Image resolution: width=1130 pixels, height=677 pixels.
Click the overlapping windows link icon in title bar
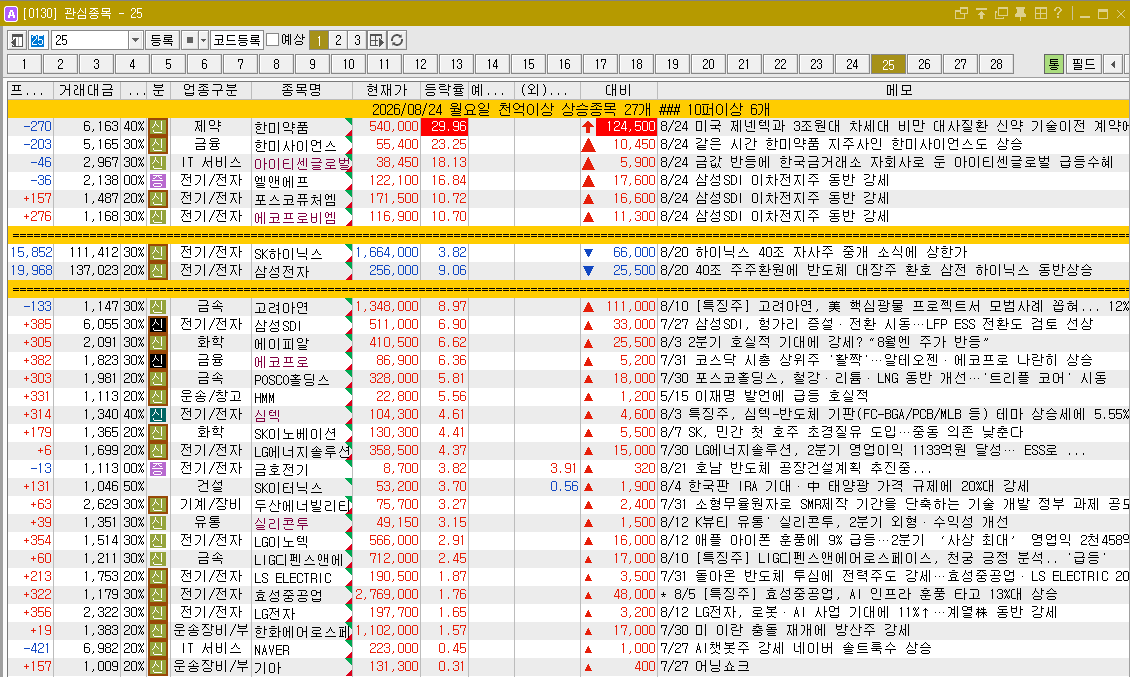point(961,13)
